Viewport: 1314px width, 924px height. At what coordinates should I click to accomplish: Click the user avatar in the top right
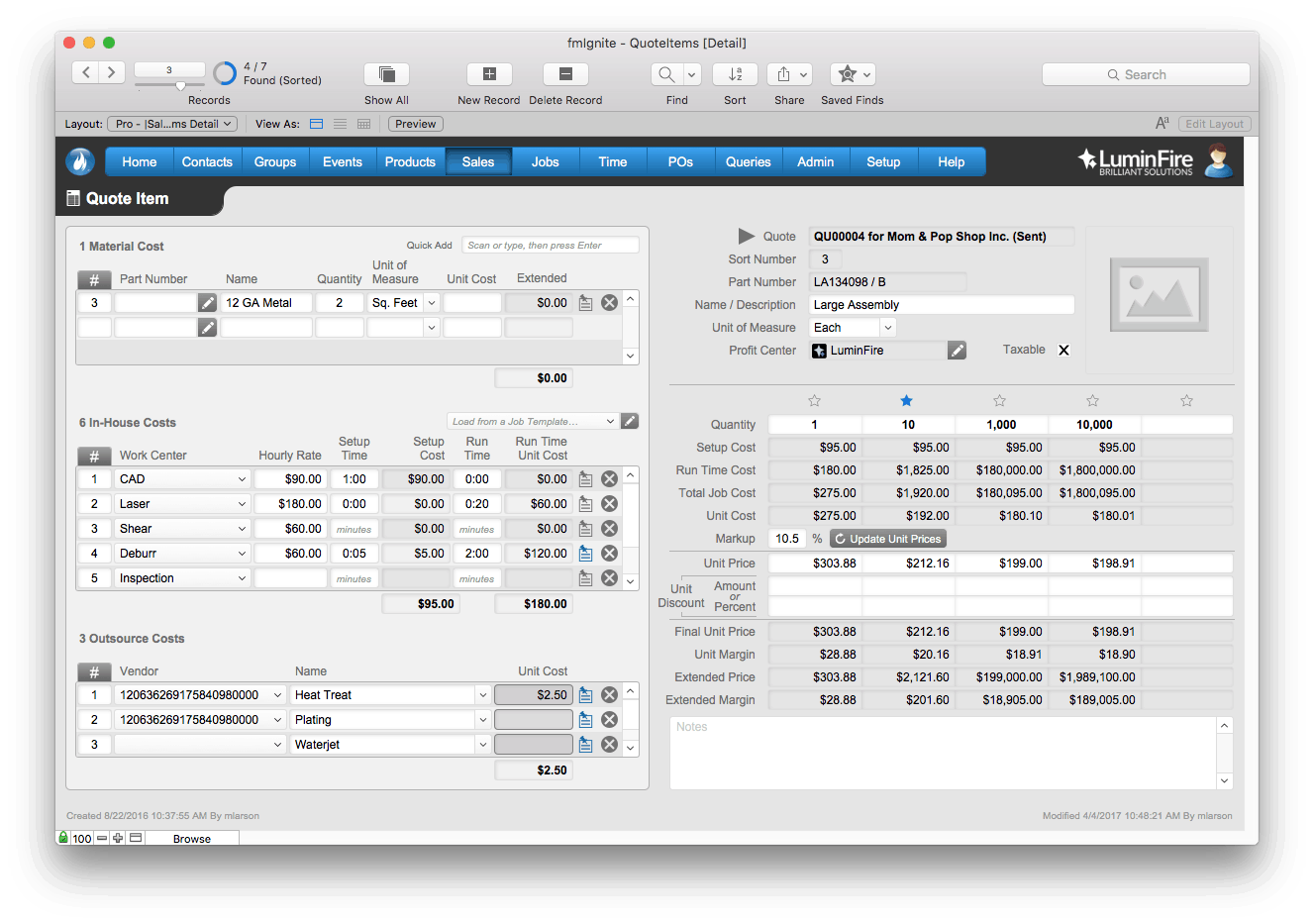1218,160
